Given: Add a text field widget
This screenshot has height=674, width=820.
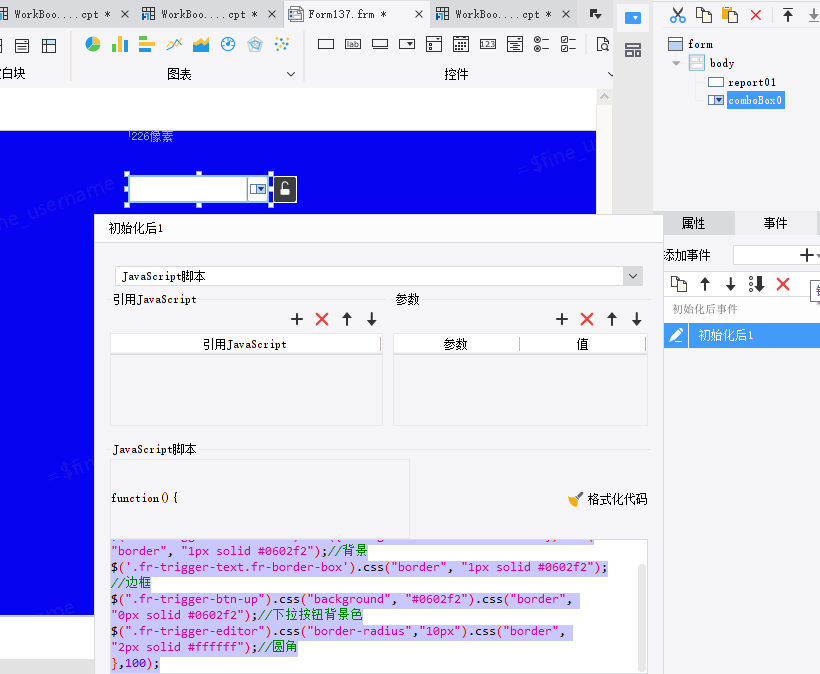Looking at the screenshot, I should [326, 44].
